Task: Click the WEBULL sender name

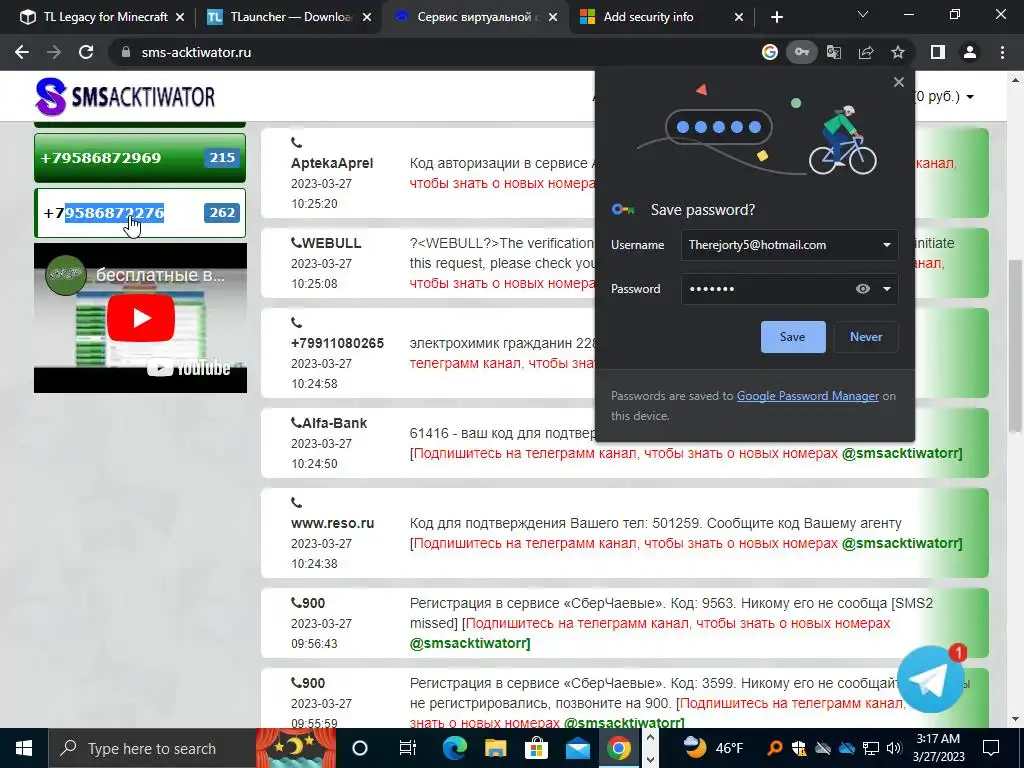Action: (x=331, y=243)
